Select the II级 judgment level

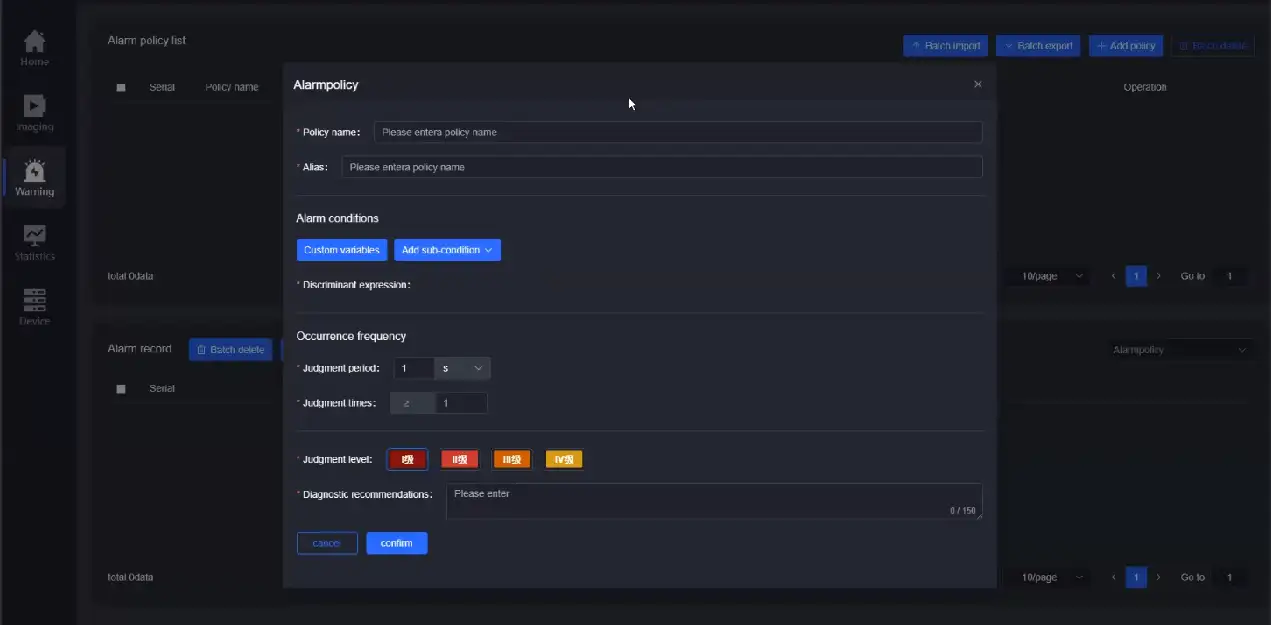(459, 458)
